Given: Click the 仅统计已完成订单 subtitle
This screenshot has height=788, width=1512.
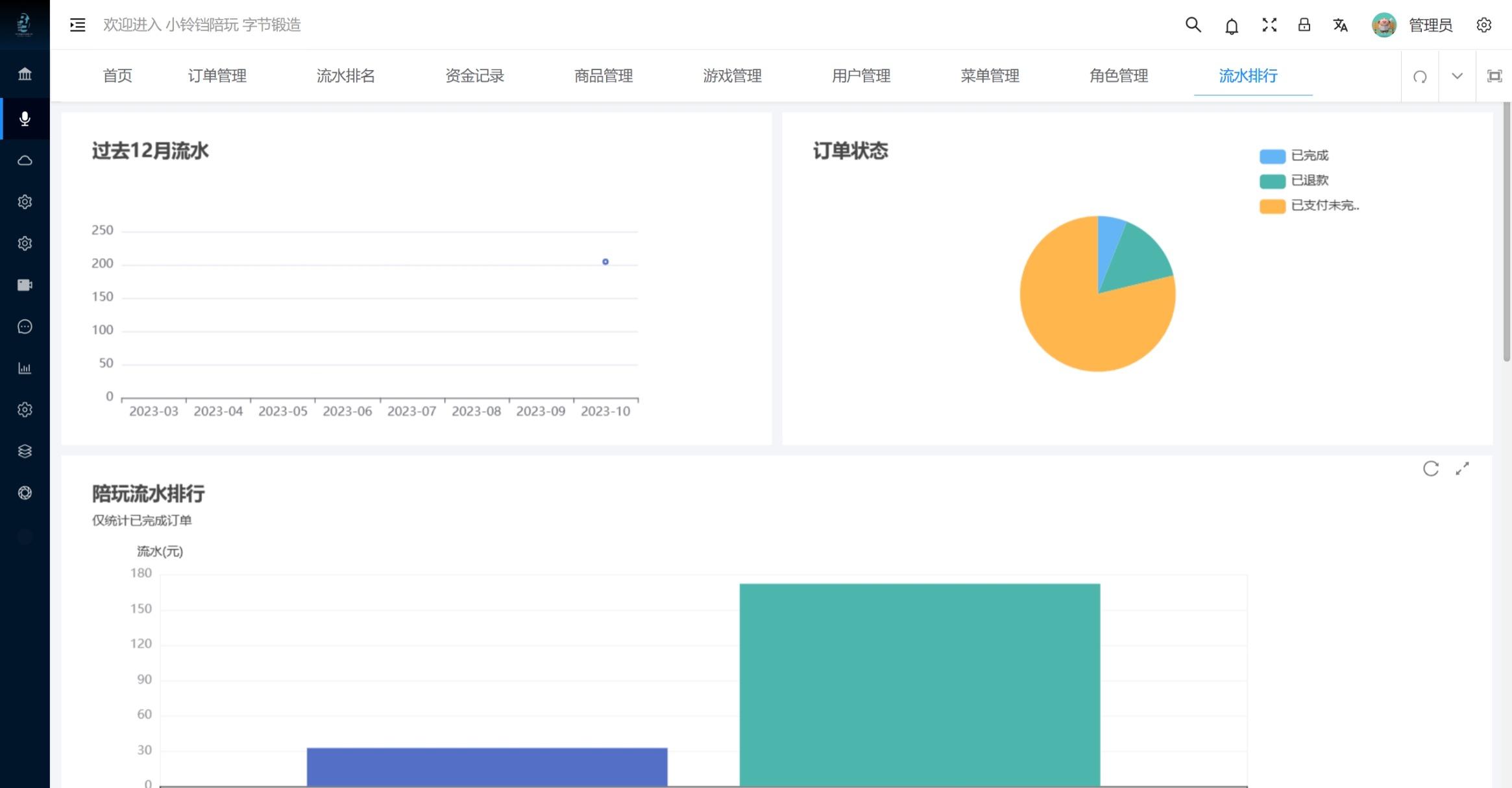Looking at the screenshot, I should (x=141, y=520).
